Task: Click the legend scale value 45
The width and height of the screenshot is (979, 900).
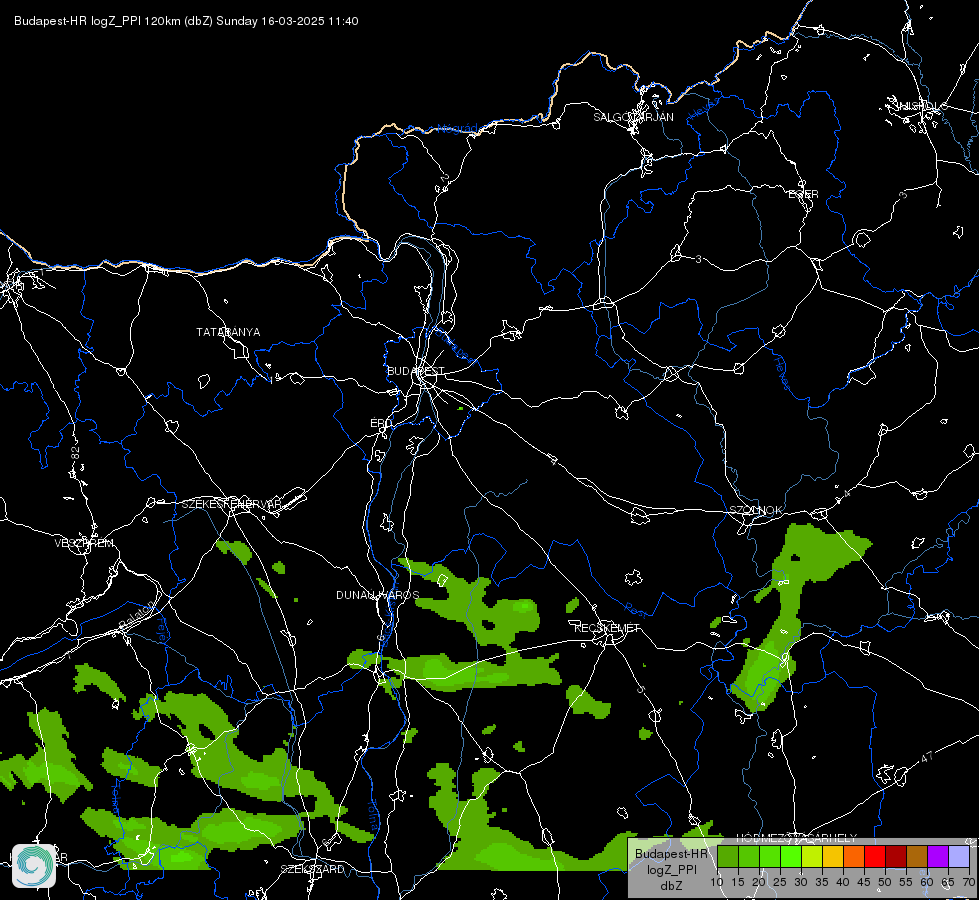Action: [864, 883]
